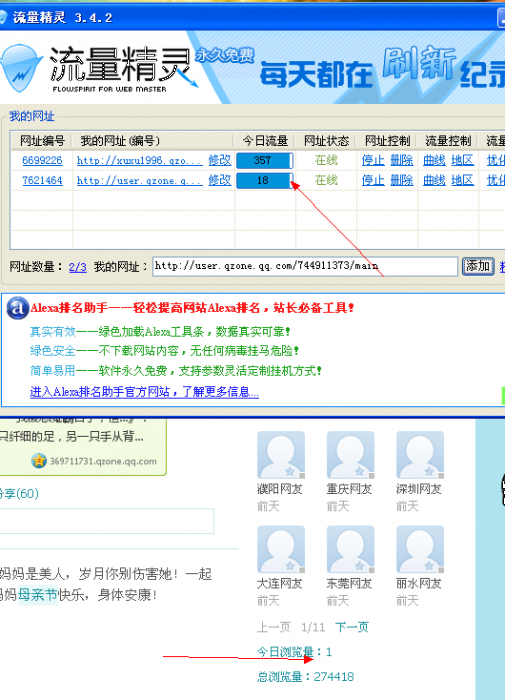Viewport: 505px width, 700px height.
Task: Click the blue Alexa 'a' icon
Action: [17, 308]
